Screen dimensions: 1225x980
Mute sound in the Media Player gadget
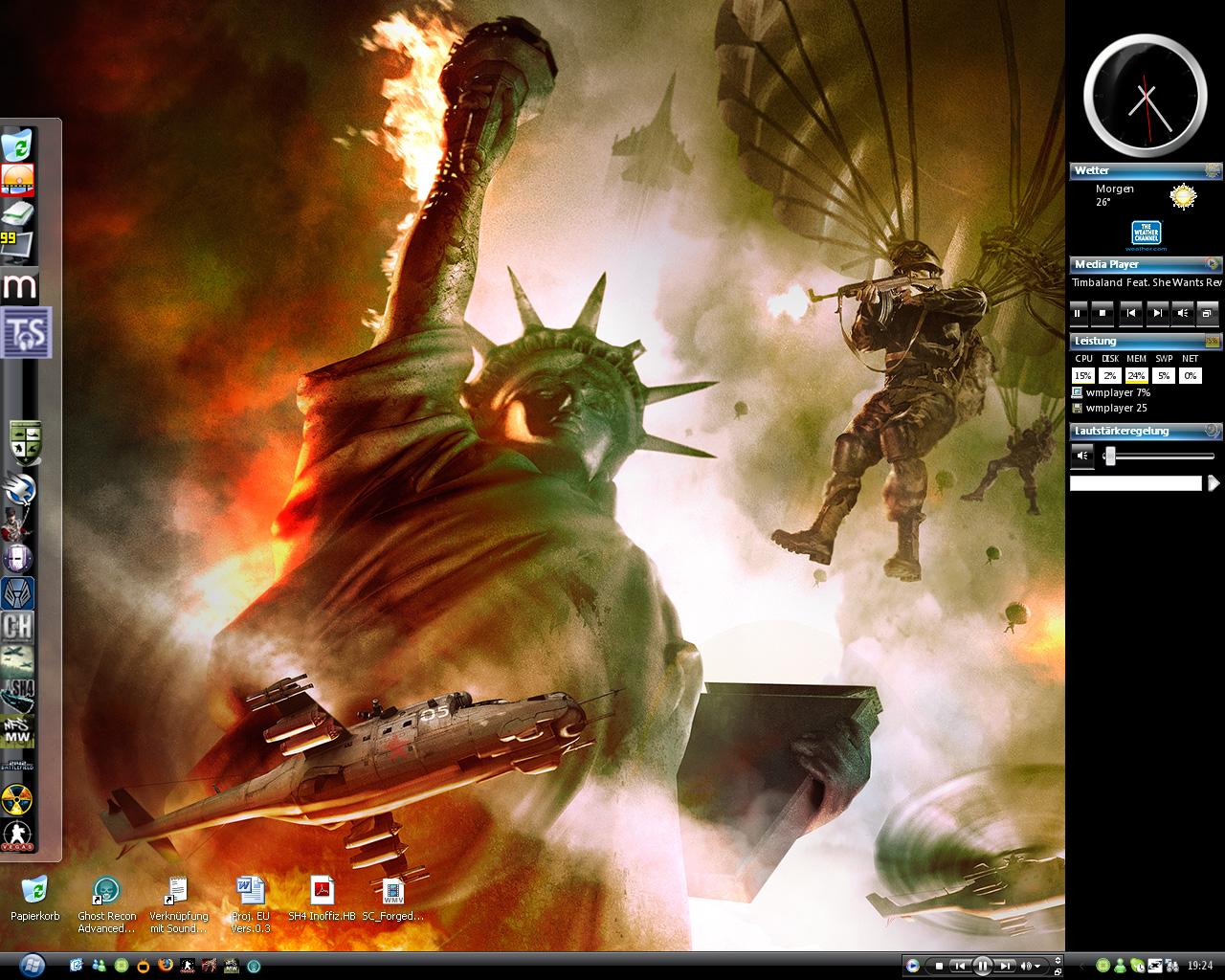pyautogui.click(x=1183, y=312)
